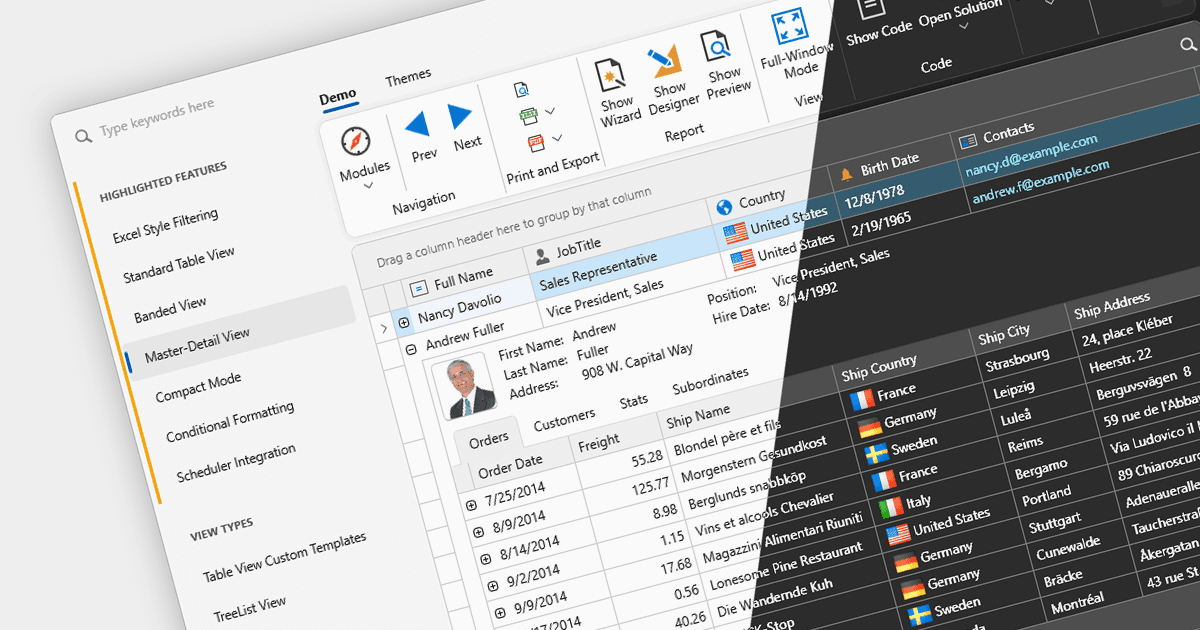Open Excel Style Filtering demo
1200x630 pixels.
(165, 226)
